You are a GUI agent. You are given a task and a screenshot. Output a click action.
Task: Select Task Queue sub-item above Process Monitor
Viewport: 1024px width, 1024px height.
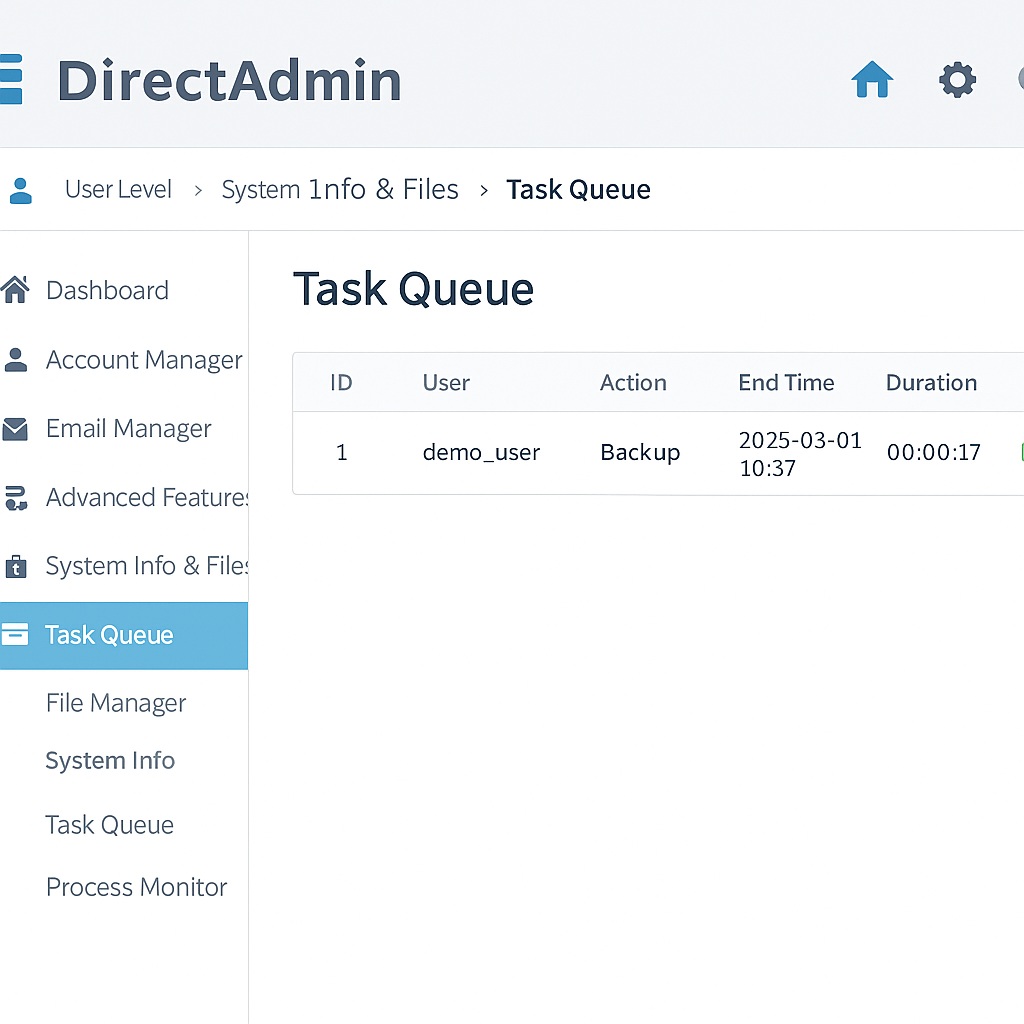(110, 825)
